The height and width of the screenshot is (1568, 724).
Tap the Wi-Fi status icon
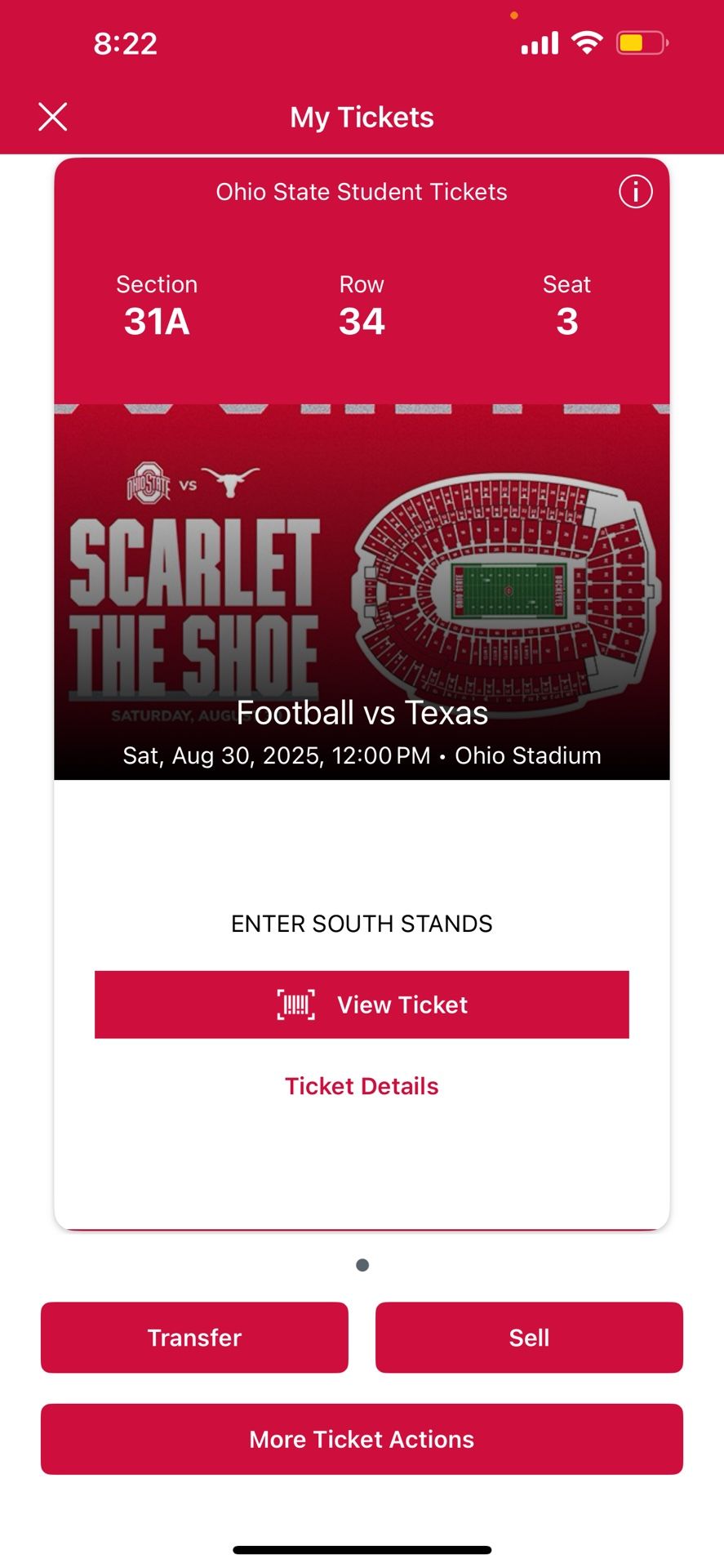click(x=587, y=42)
